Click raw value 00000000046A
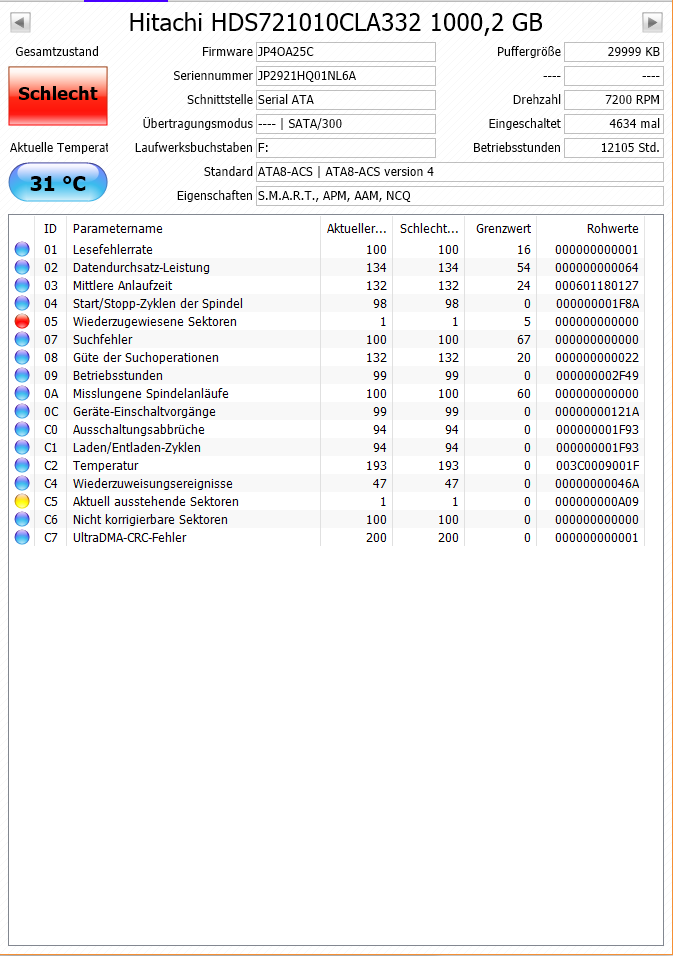The width and height of the screenshot is (673, 956). pyautogui.click(x=597, y=483)
